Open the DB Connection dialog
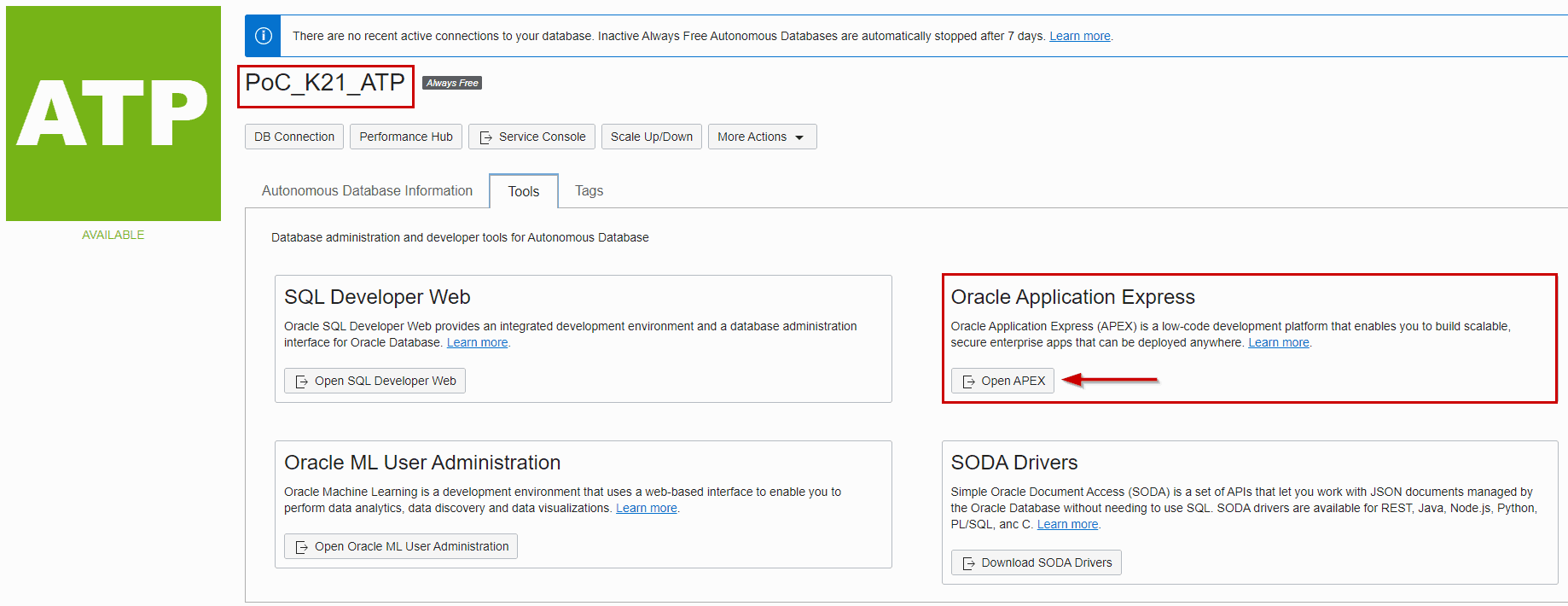This screenshot has width=1568, height=606. [x=294, y=137]
